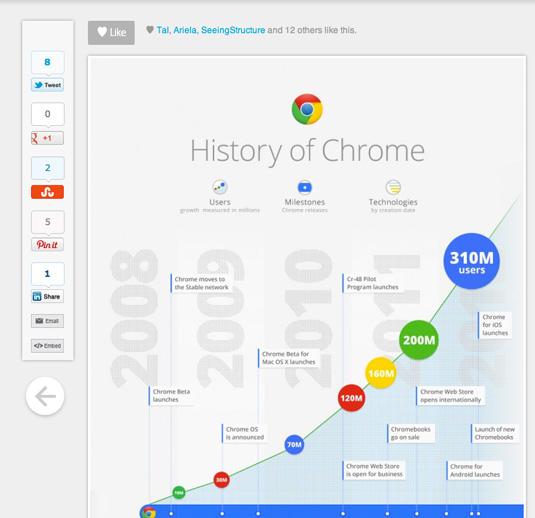Click the Chrome icon at timeline start
The image size is (535, 518).
(148, 512)
